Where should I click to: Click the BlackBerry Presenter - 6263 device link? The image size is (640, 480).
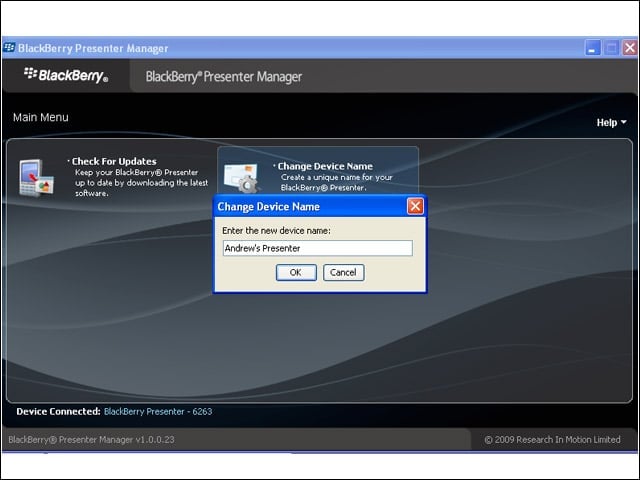(x=158, y=411)
